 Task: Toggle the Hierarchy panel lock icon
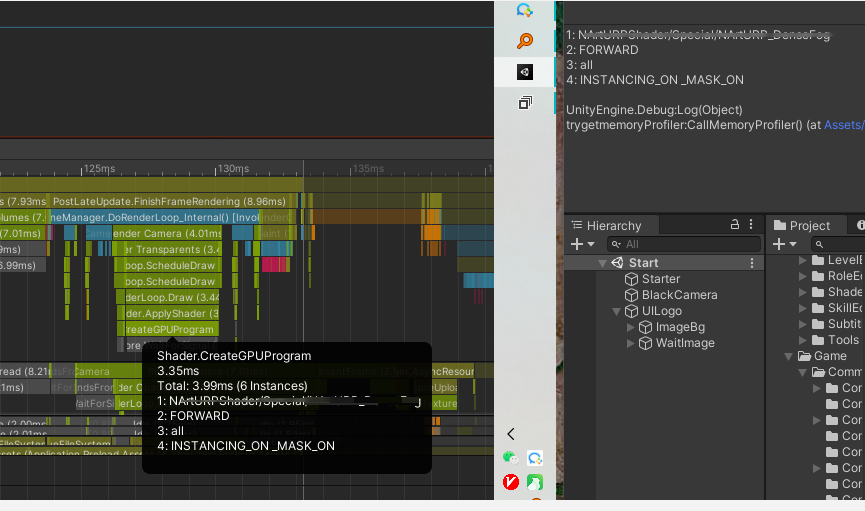pos(735,224)
